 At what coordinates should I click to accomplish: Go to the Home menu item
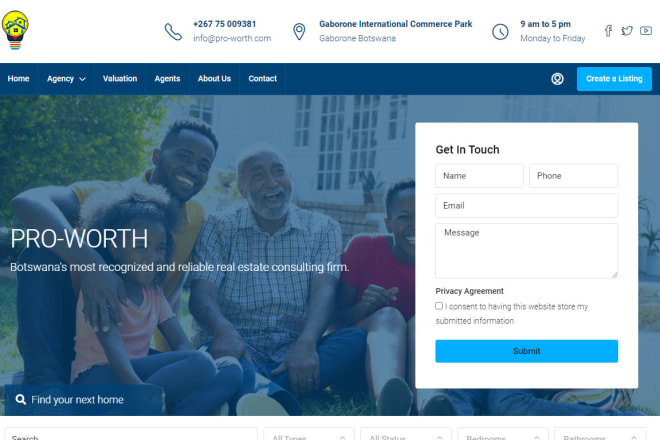19,79
